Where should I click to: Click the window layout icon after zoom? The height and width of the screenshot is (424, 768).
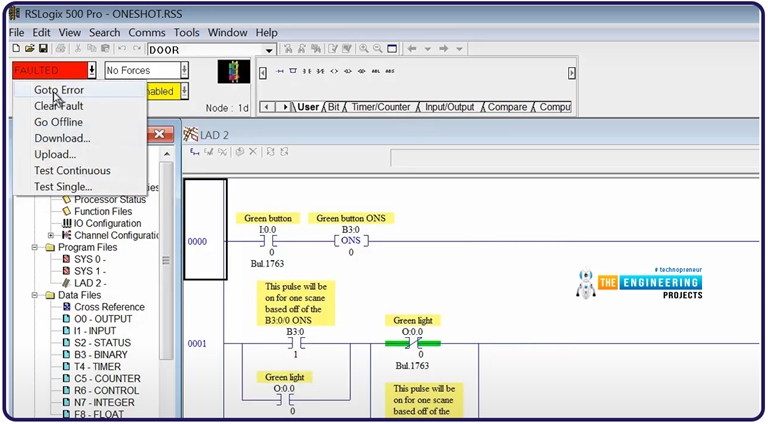pos(392,48)
